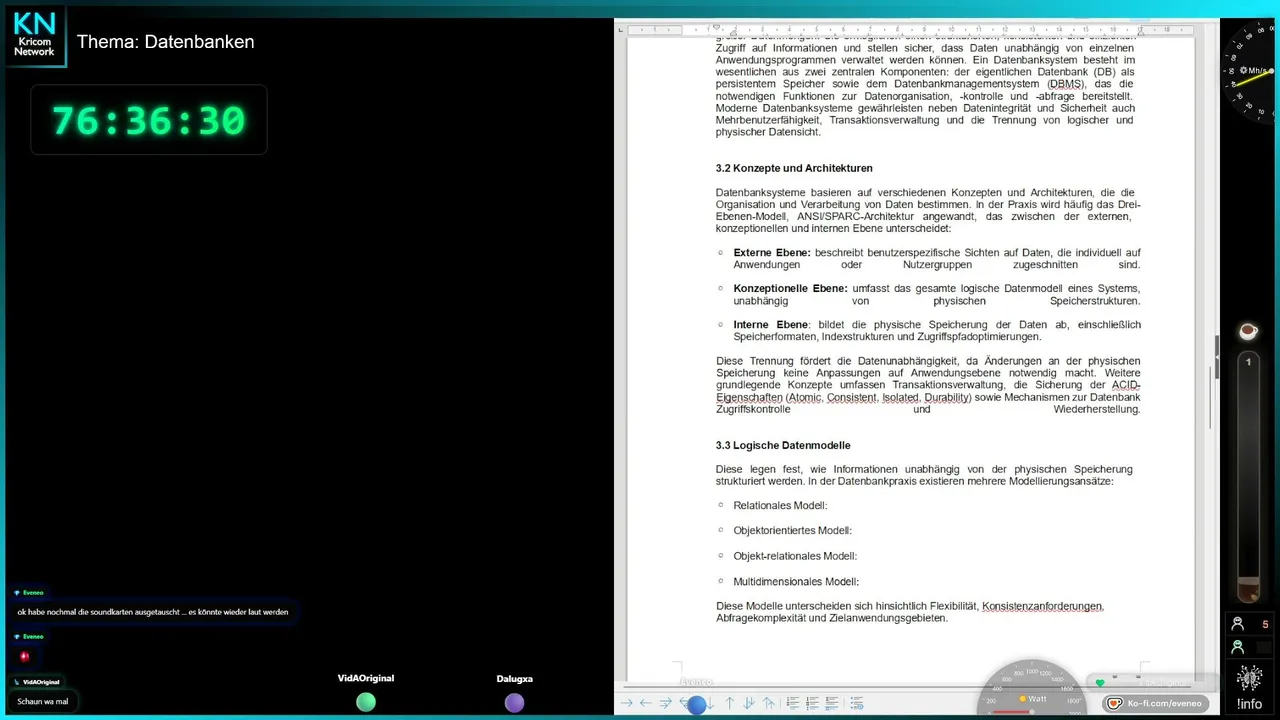Click the coffee fill level meter

coord(1248,477)
